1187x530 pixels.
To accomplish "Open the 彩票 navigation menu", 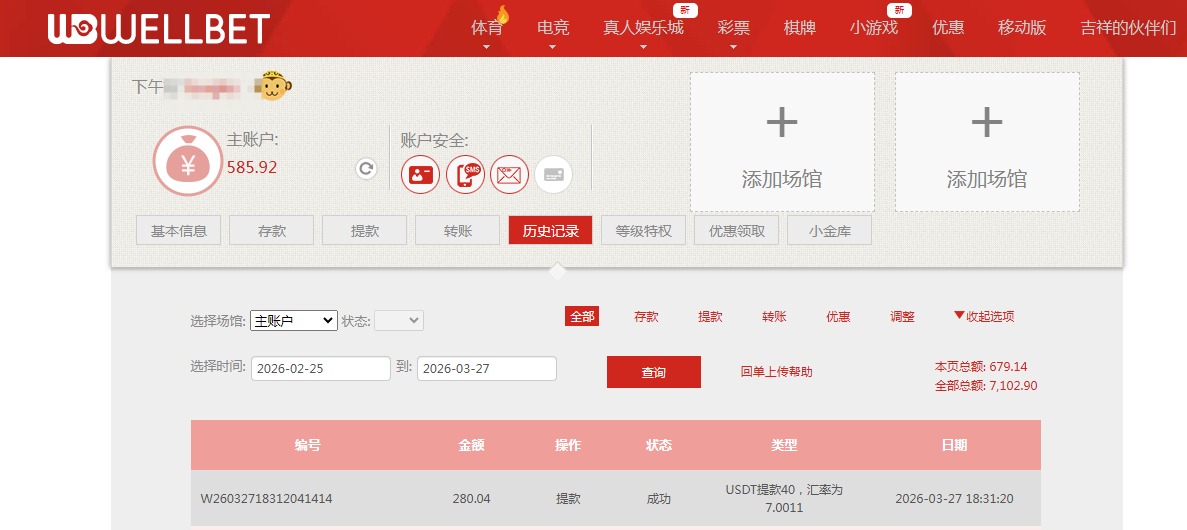I will 734,29.
